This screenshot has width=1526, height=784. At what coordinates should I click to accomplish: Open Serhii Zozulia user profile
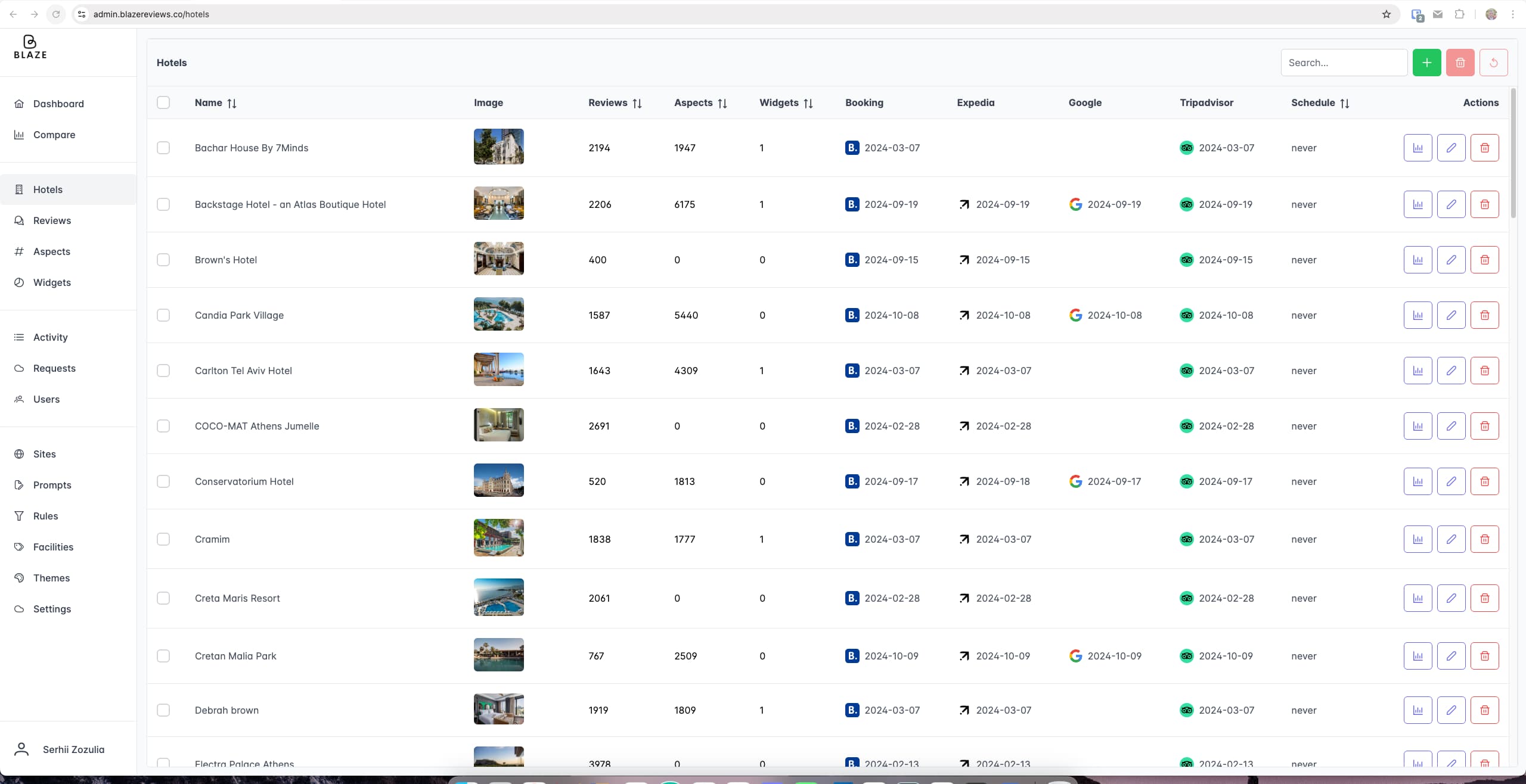point(73,749)
